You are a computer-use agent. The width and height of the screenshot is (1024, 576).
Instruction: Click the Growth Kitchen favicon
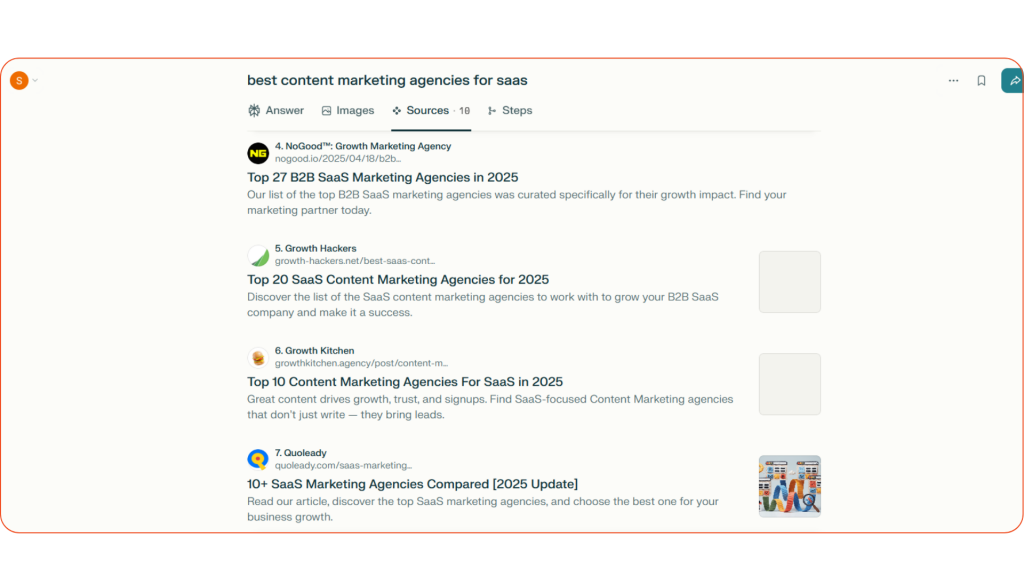coord(258,357)
